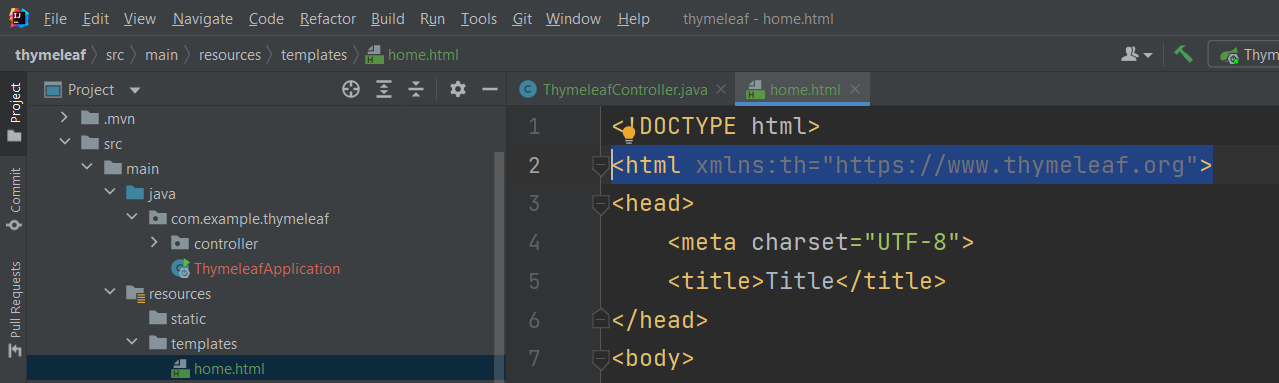Open the run configuration selector
Screen dimensions: 1279x383
pyautogui.click(x=1243, y=55)
